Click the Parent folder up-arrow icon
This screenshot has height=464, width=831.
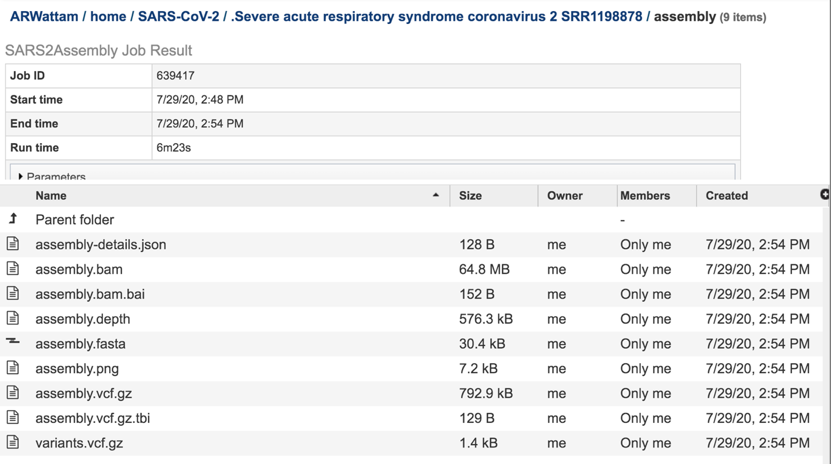pos(13,219)
